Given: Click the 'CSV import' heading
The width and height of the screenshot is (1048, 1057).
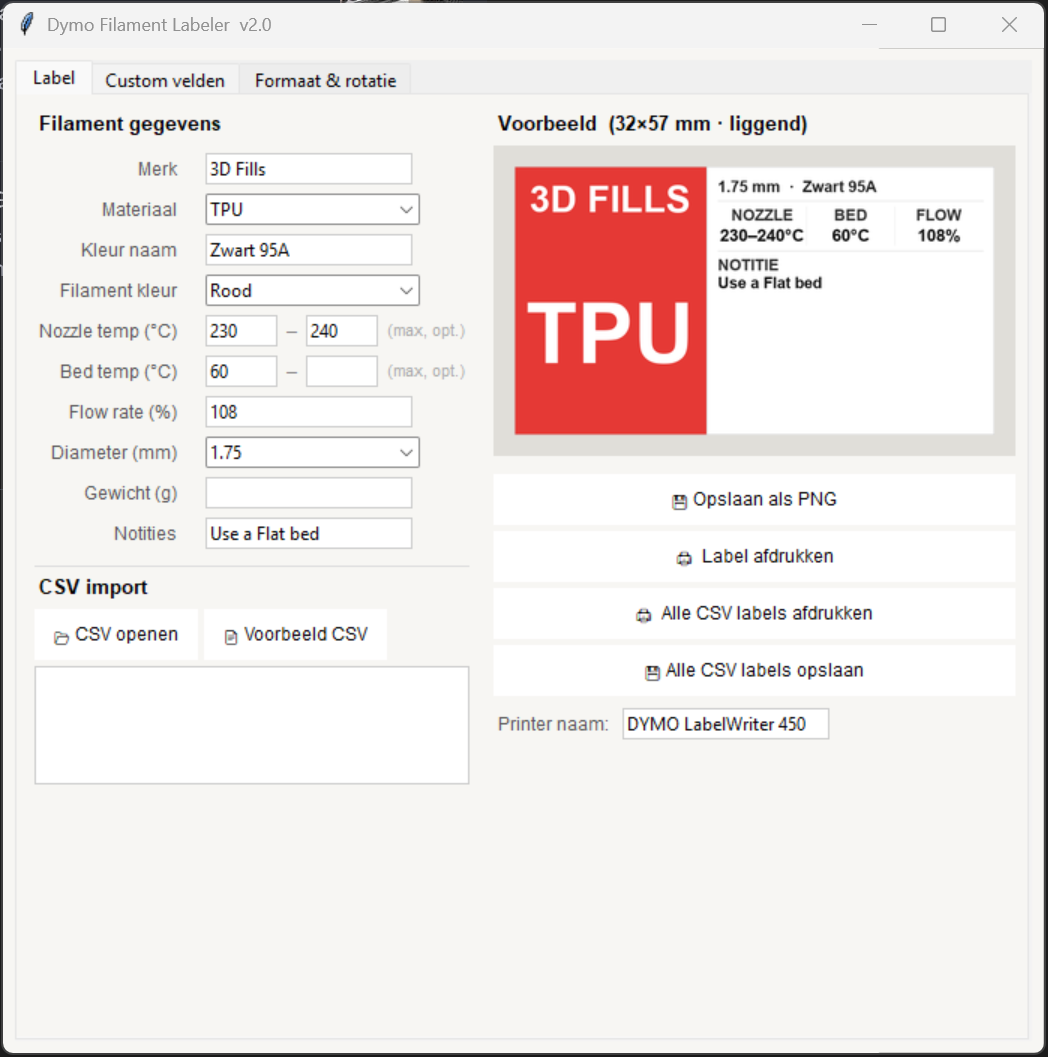Looking at the screenshot, I should pos(93,587).
